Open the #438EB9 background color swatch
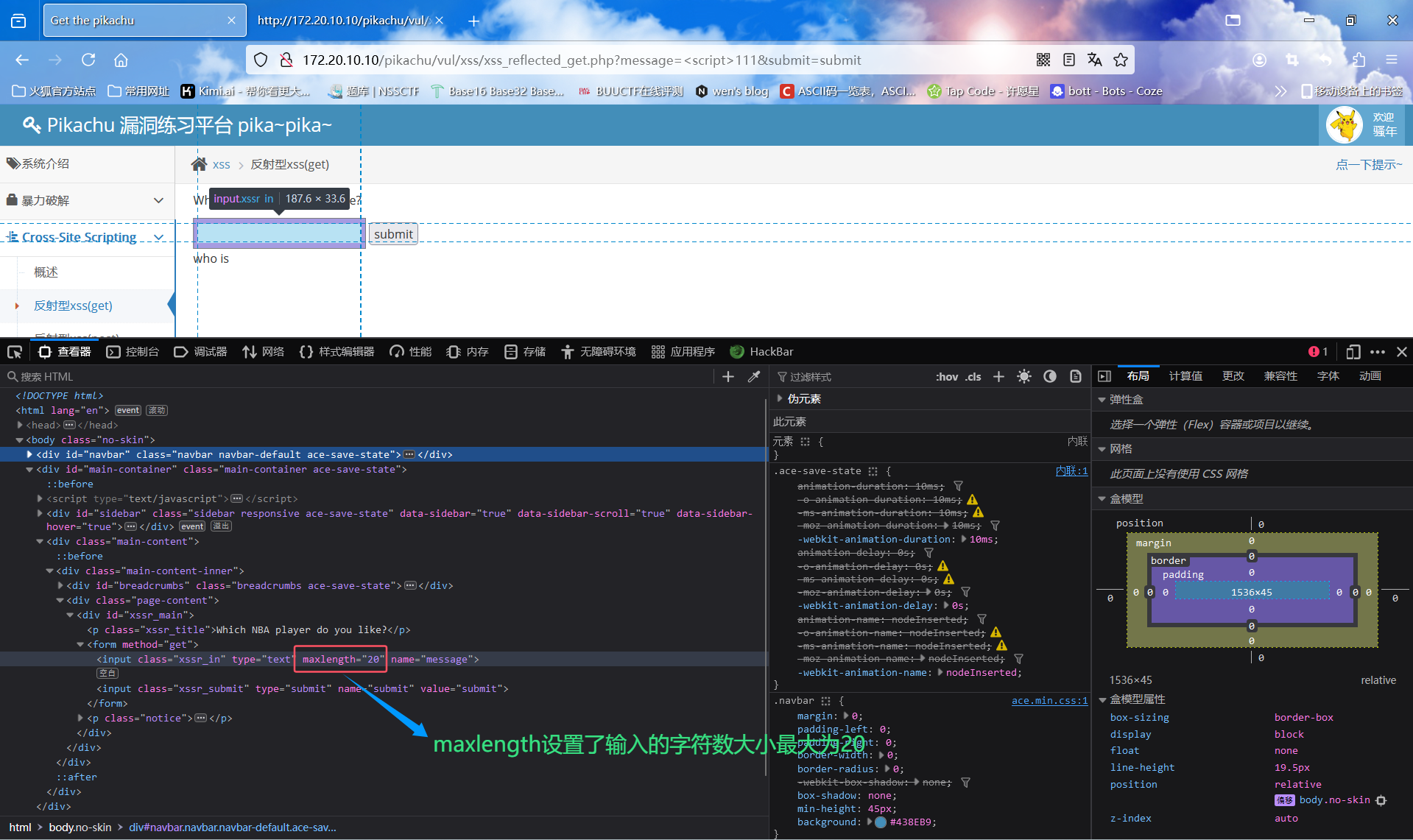The image size is (1413, 840). 881,822
